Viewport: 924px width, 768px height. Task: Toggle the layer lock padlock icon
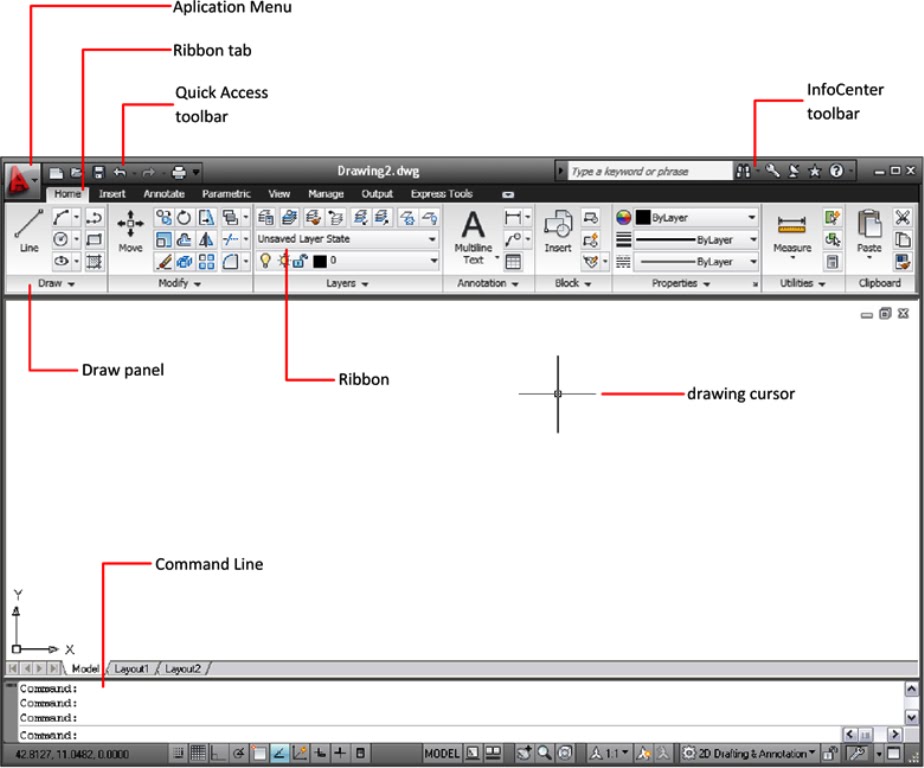click(299, 261)
